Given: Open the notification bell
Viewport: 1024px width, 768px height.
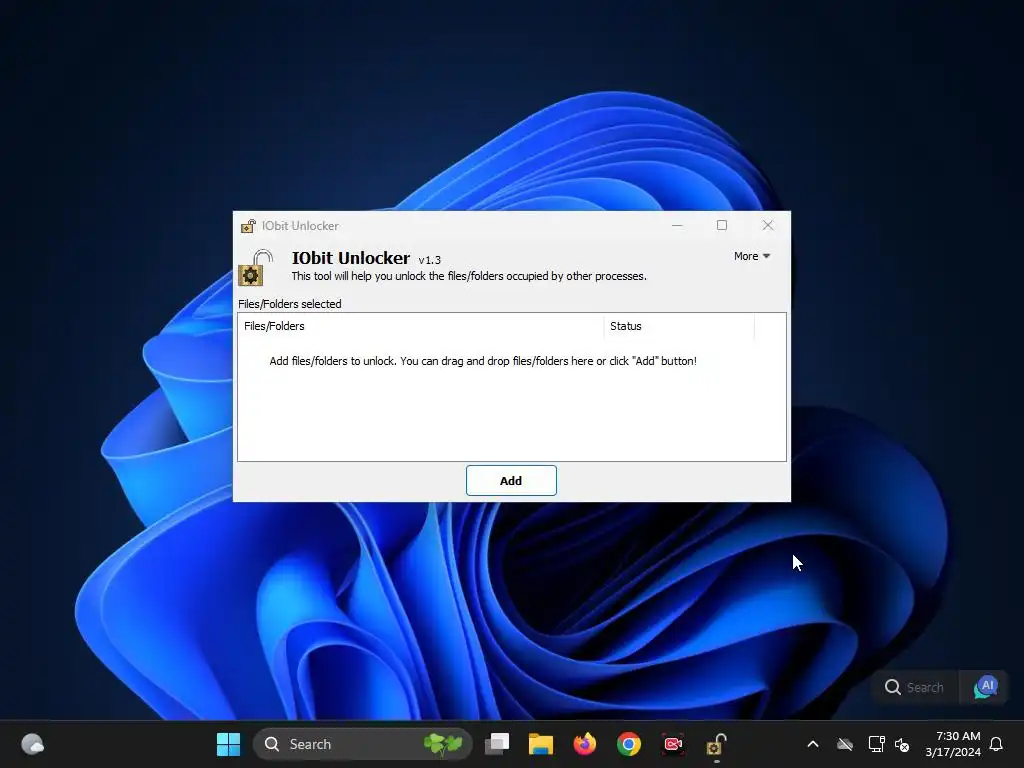Looking at the screenshot, I should (997, 744).
